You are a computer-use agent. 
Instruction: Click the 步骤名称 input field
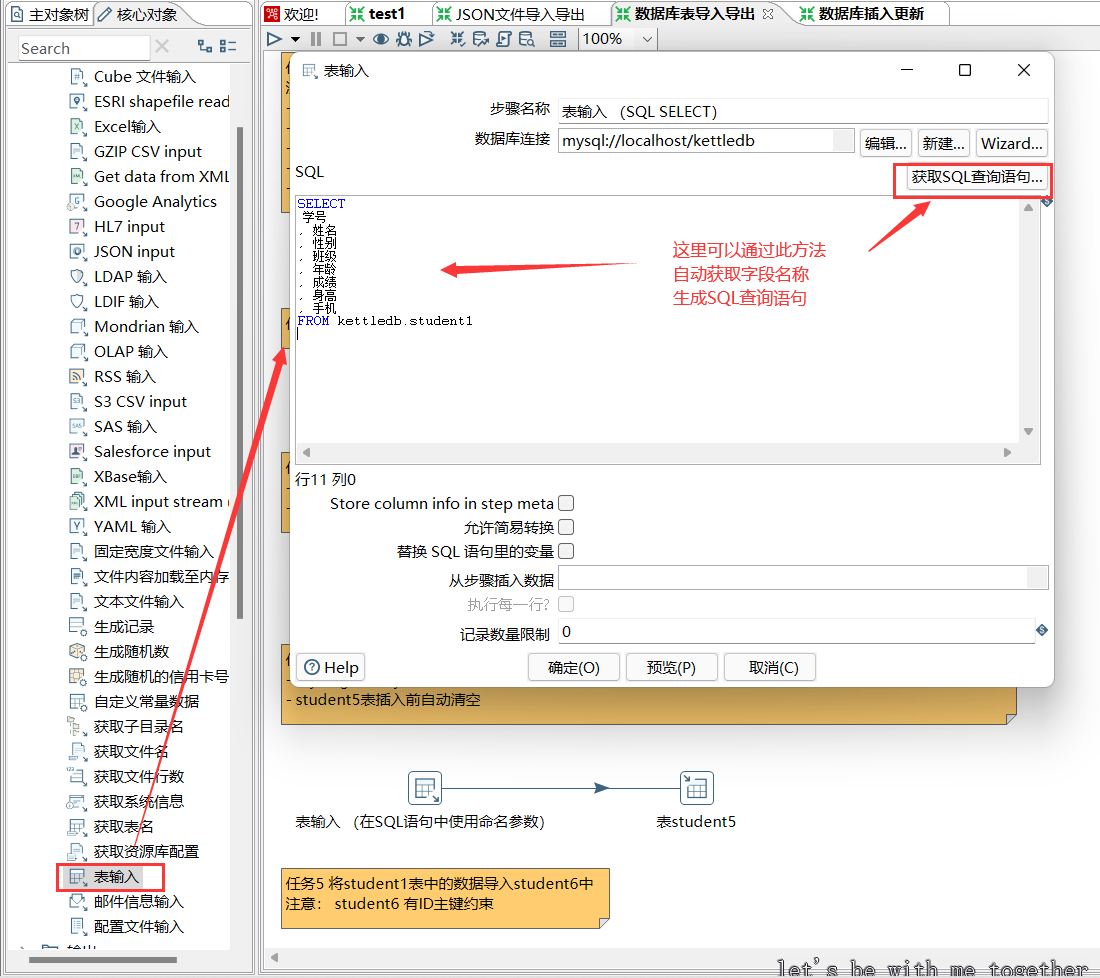[803, 112]
